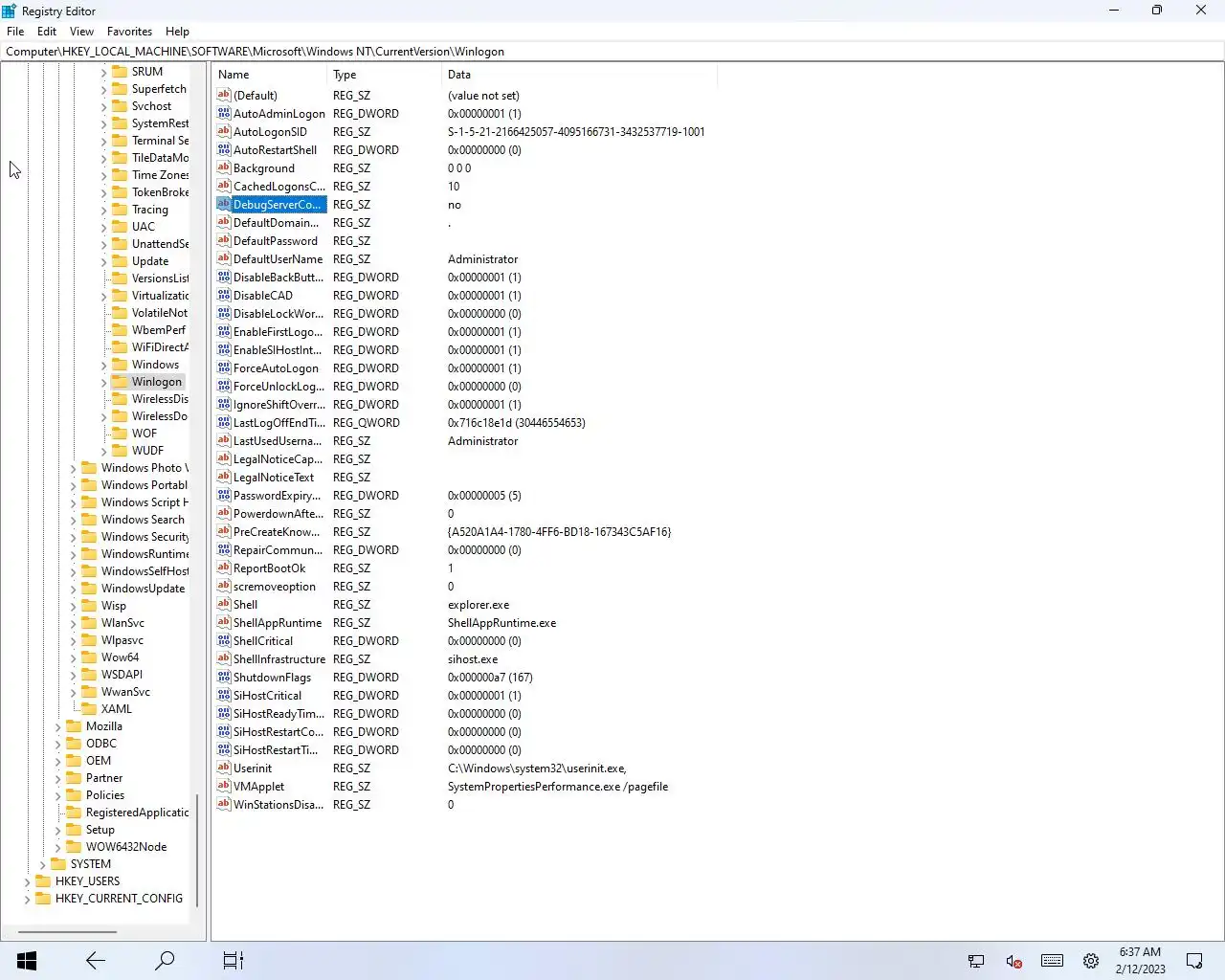This screenshot has width=1225, height=980.
Task: Click the HKEY_USERS folder icon
Action: click(43, 880)
